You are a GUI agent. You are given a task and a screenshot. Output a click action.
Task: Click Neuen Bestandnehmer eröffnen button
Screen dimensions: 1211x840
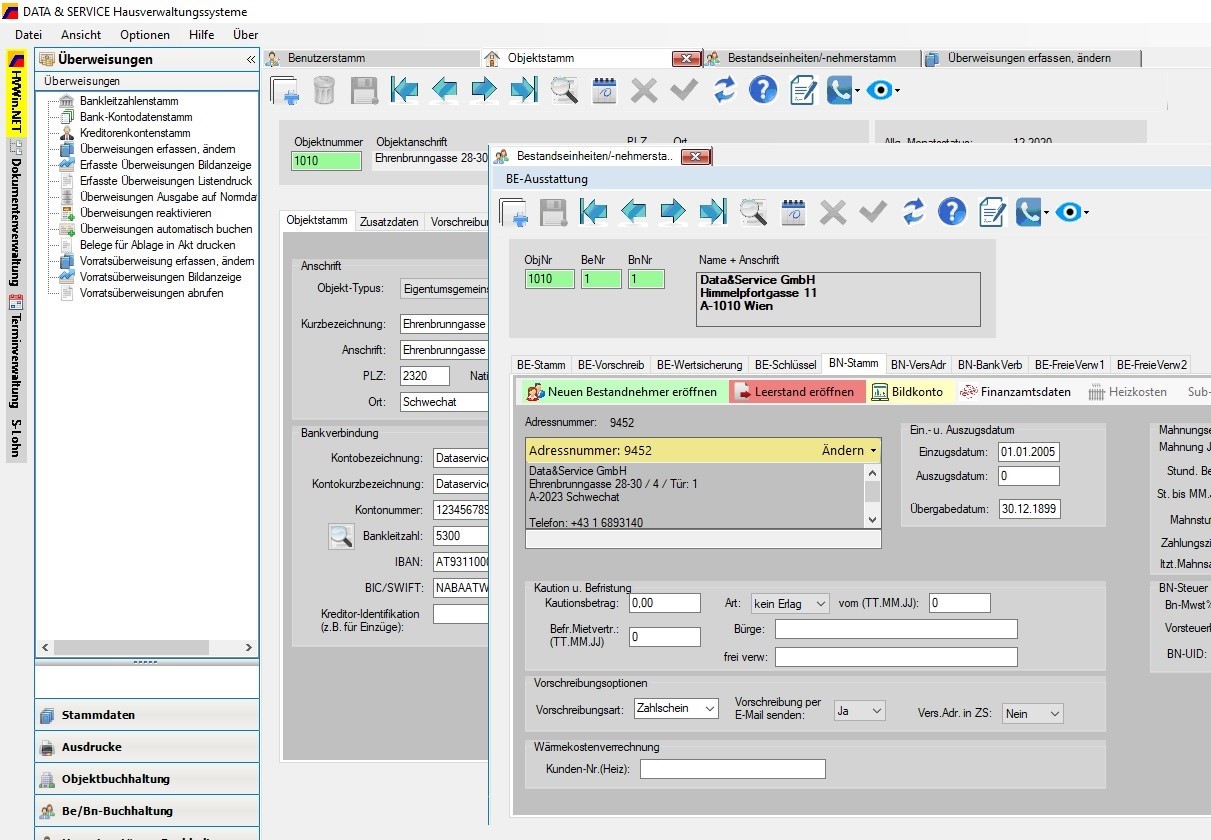tap(622, 392)
